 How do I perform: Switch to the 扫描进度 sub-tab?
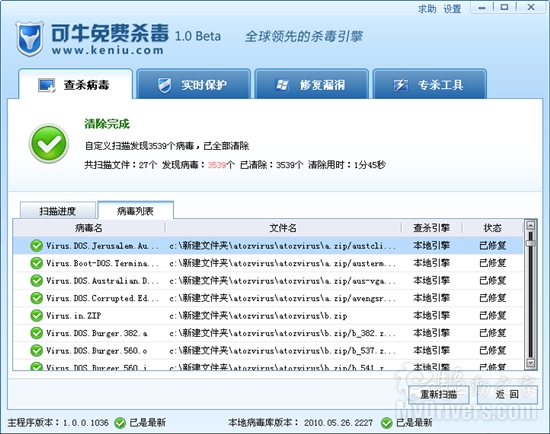pos(58,211)
